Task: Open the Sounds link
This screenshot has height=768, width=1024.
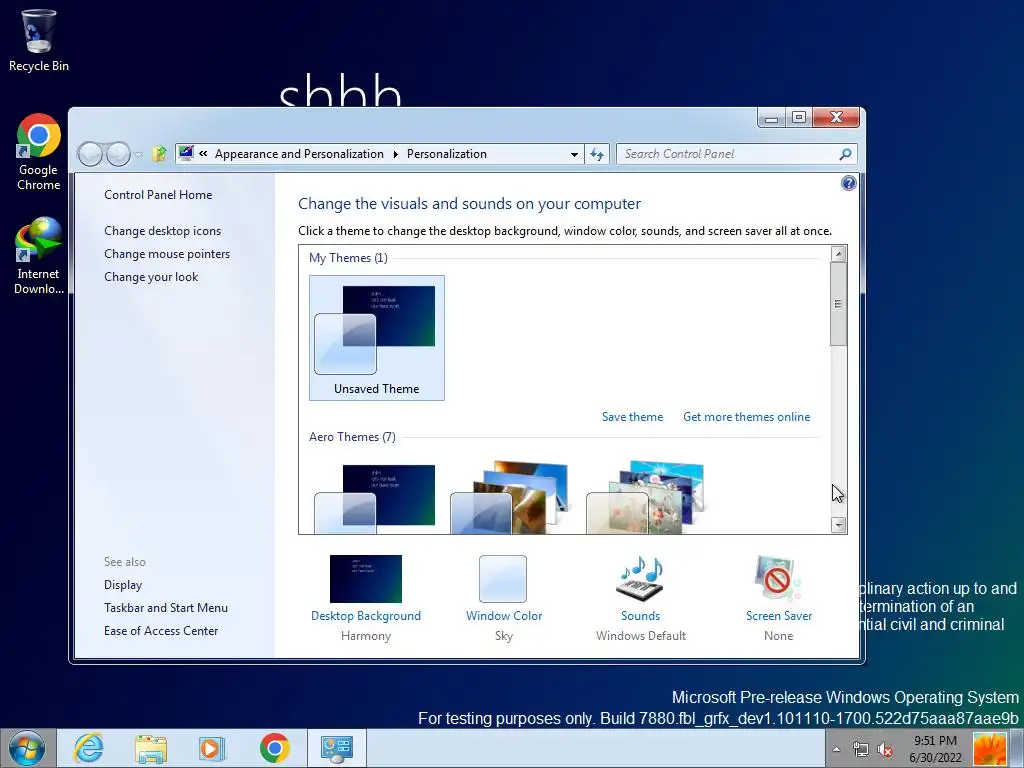Action: (x=641, y=616)
